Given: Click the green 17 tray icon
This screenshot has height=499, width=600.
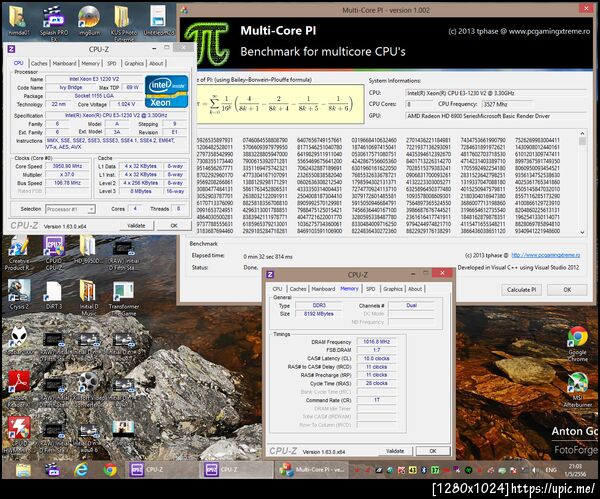Looking at the screenshot, I should [435, 470].
